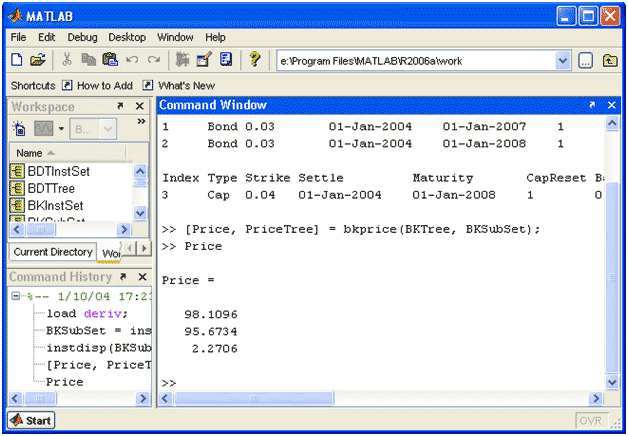Image resolution: width=628 pixels, height=436 pixels.
Task: Open the Debug menu
Action: [82, 37]
